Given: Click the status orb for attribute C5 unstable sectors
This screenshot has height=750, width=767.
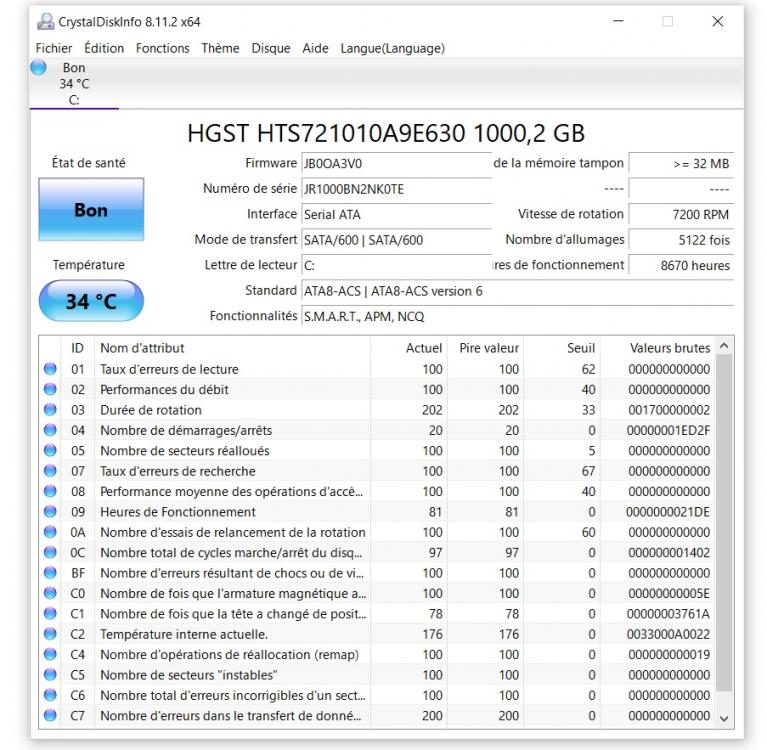Looking at the screenshot, I should tap(50, 675).
